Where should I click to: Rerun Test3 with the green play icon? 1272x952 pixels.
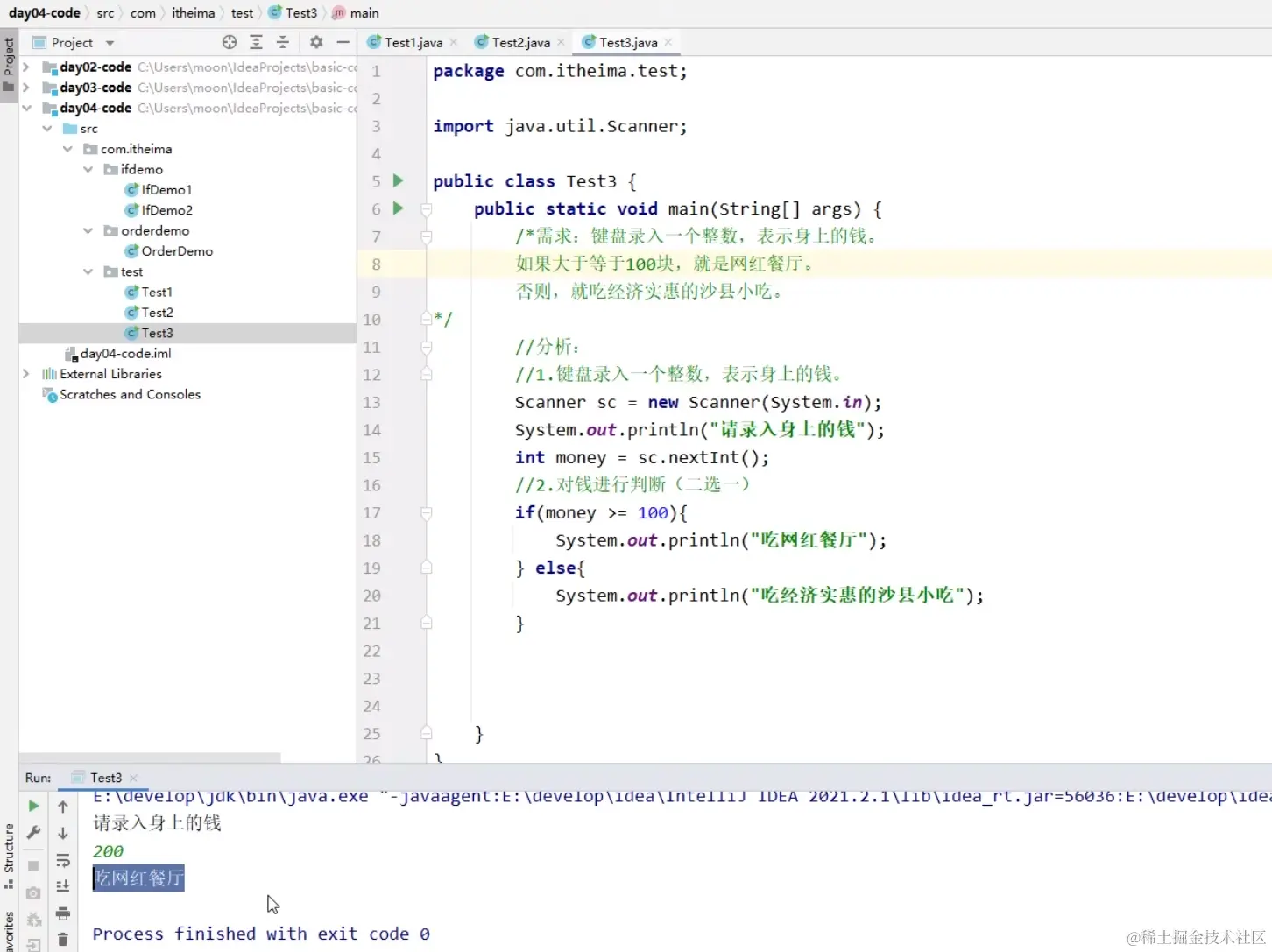[33, 806]
